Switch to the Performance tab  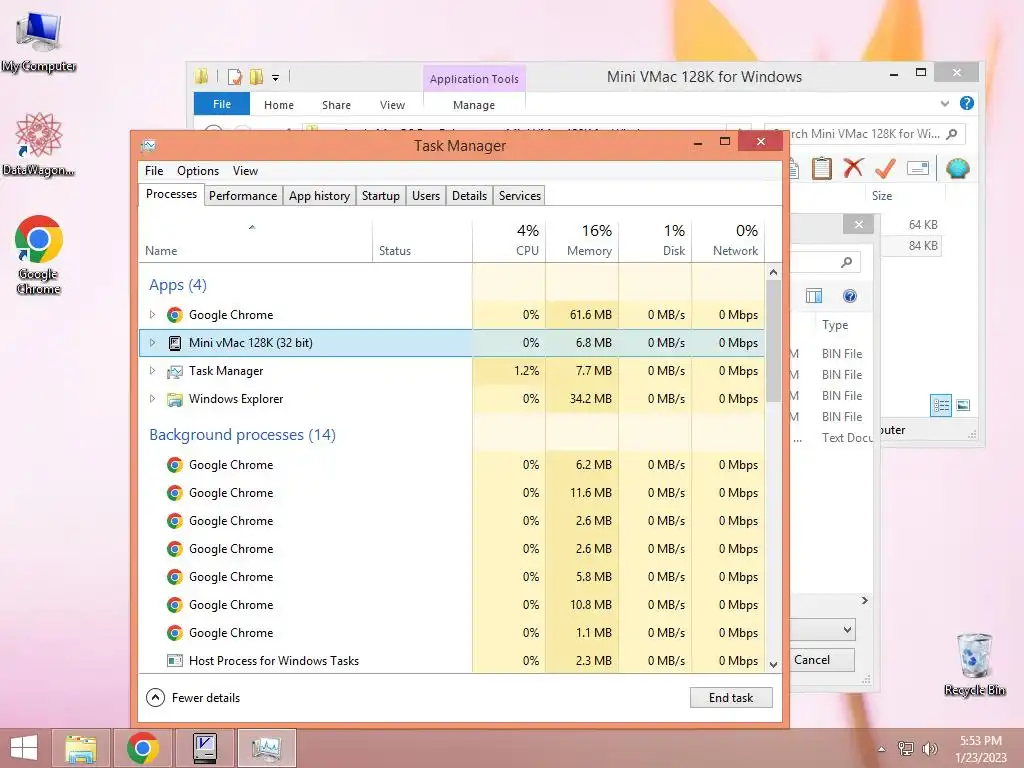point(243,196)
